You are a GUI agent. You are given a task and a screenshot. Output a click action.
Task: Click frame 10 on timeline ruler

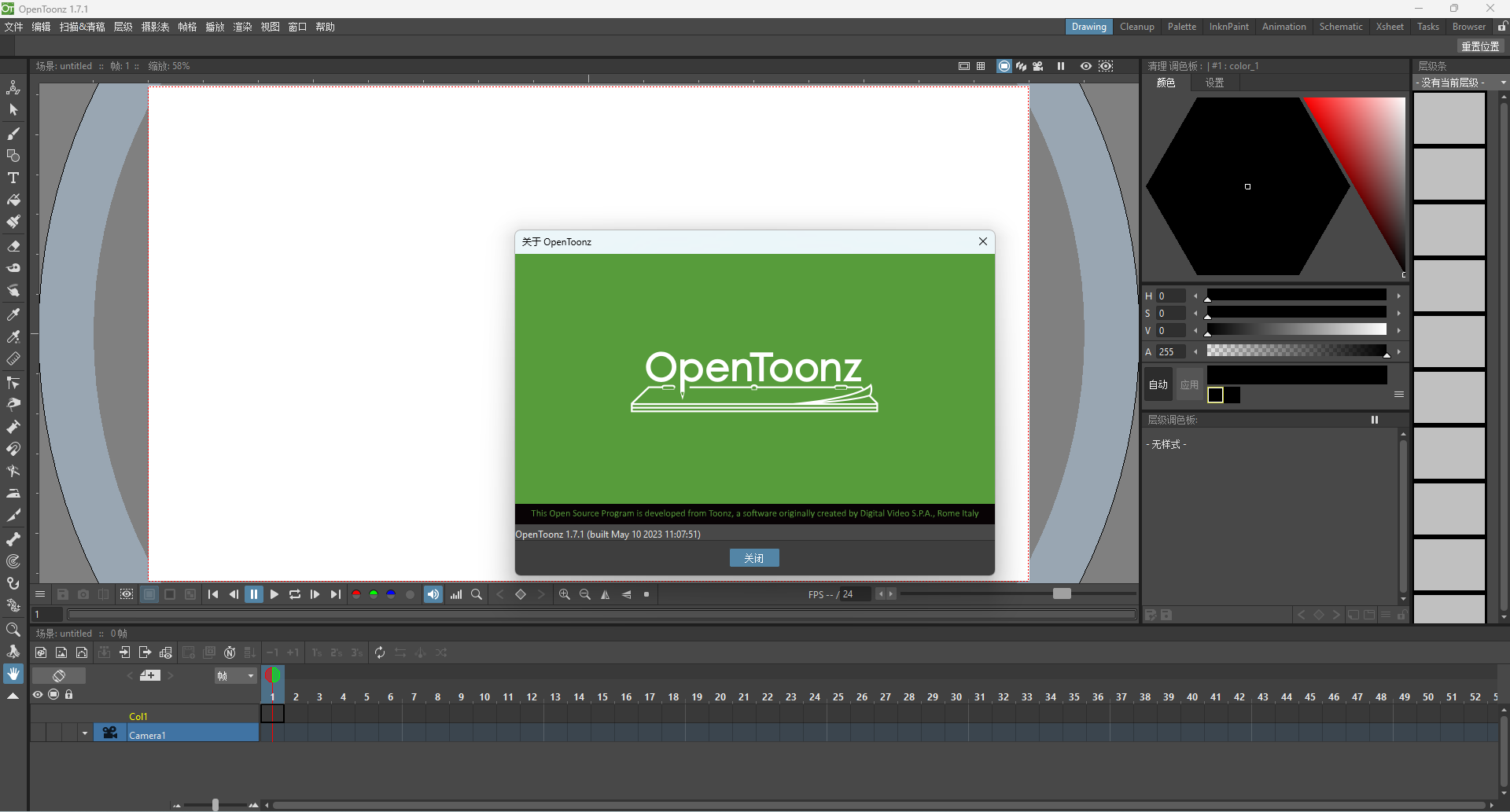(x=484, y=696)
